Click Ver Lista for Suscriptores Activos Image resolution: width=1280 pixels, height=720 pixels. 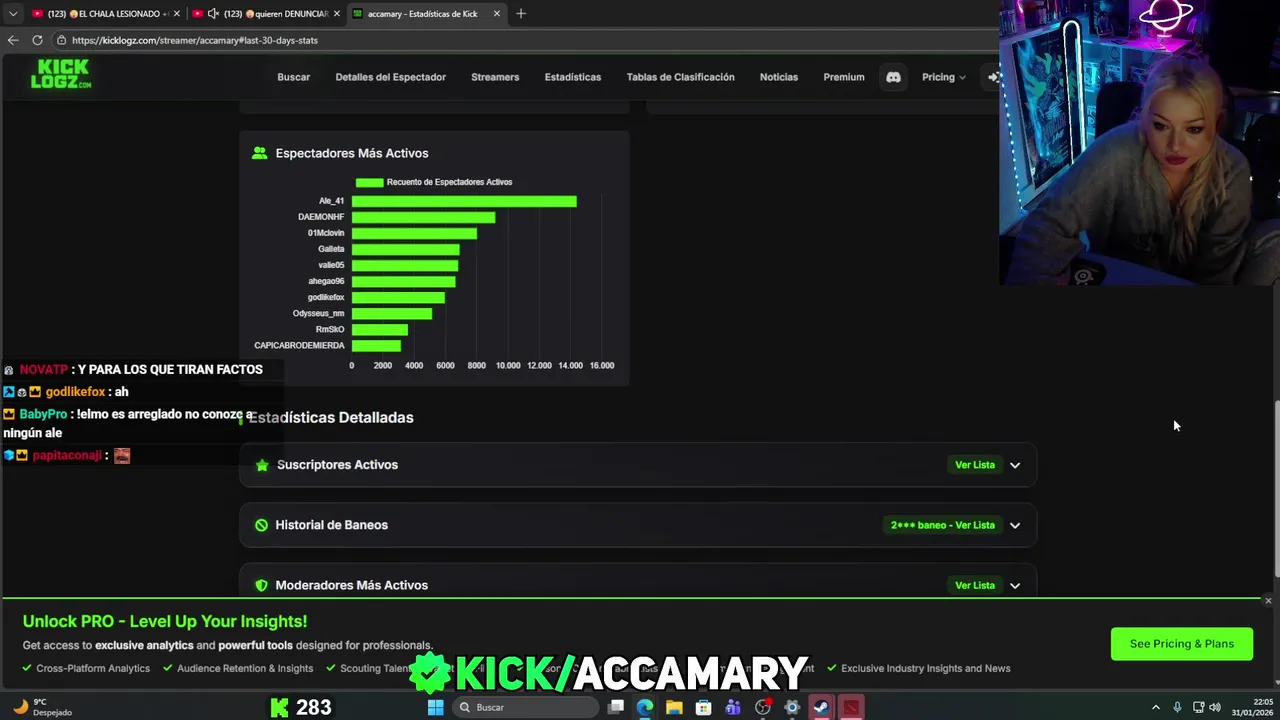[974, 465]
